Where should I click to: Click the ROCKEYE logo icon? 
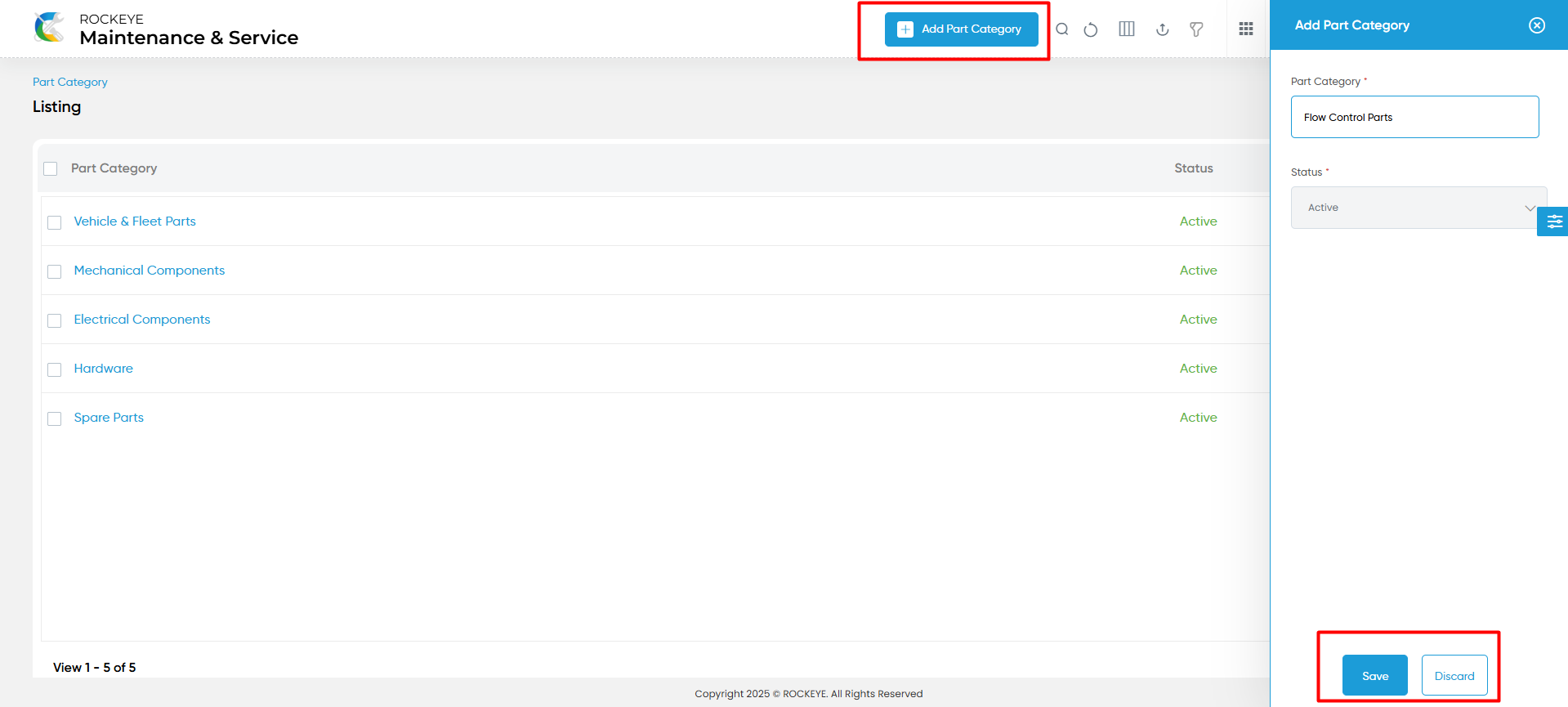point(50,28)
